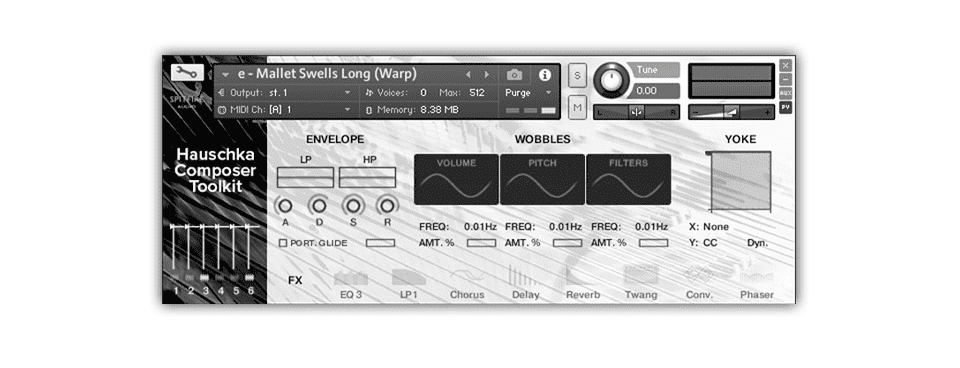Click the Decay (D) envelope knob

[319, 205]
